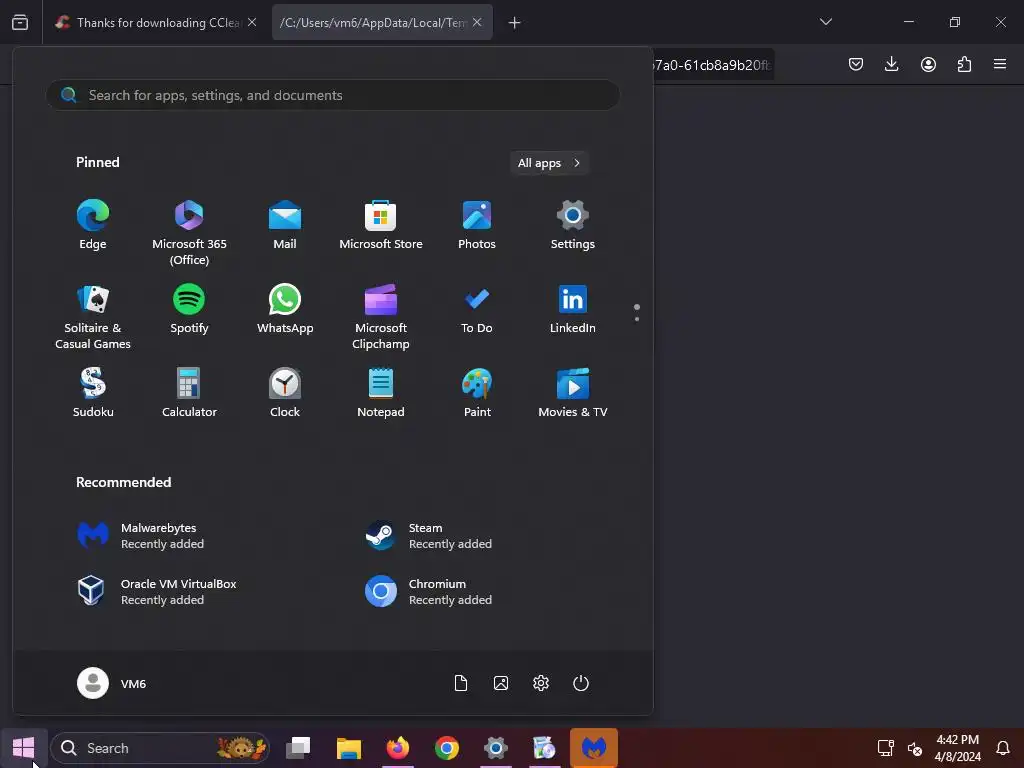Open the display tray icon beside volume
The image size is (1024, 768).
886,748
